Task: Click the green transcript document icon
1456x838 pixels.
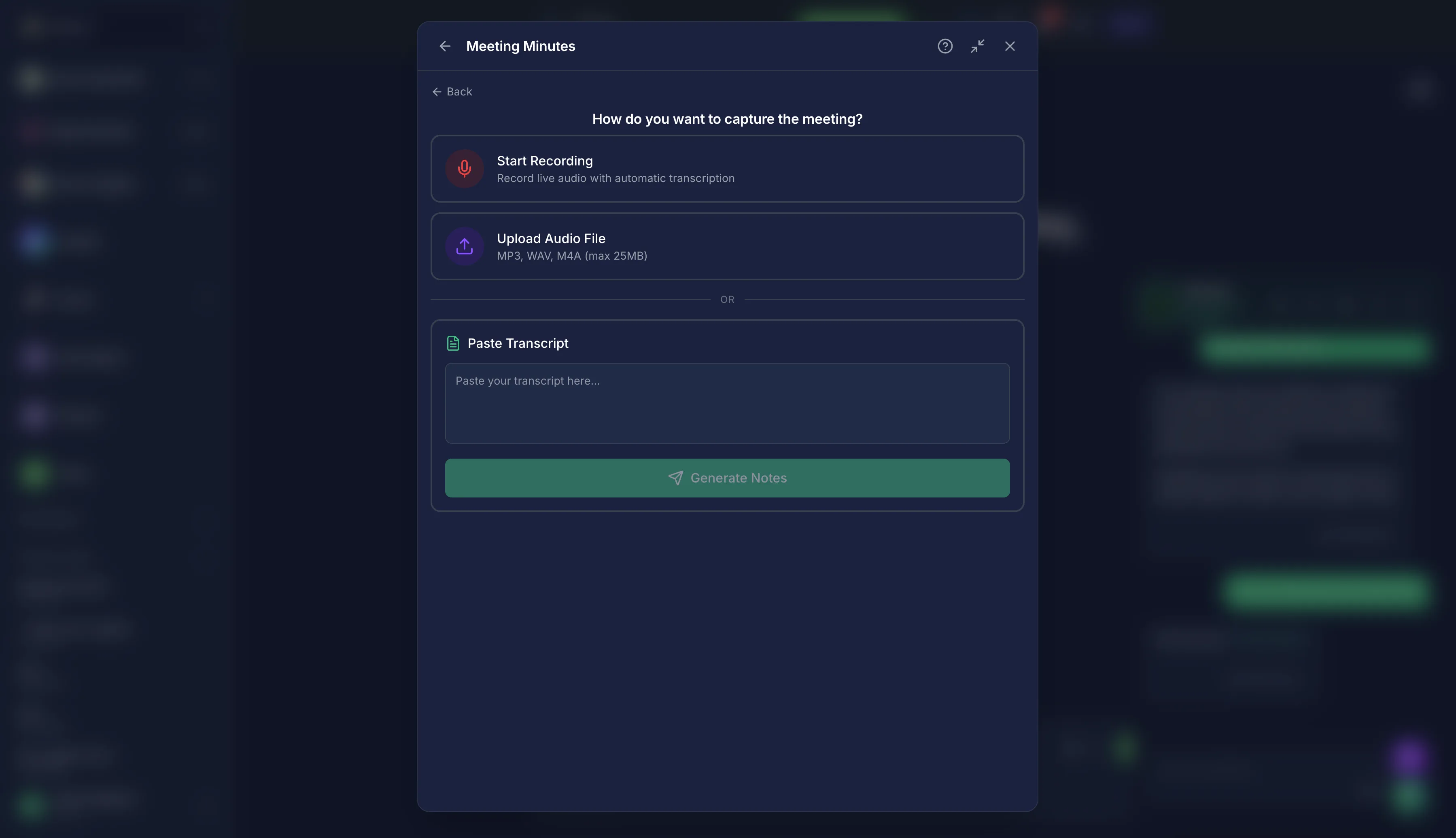Action: coord(453,344)
